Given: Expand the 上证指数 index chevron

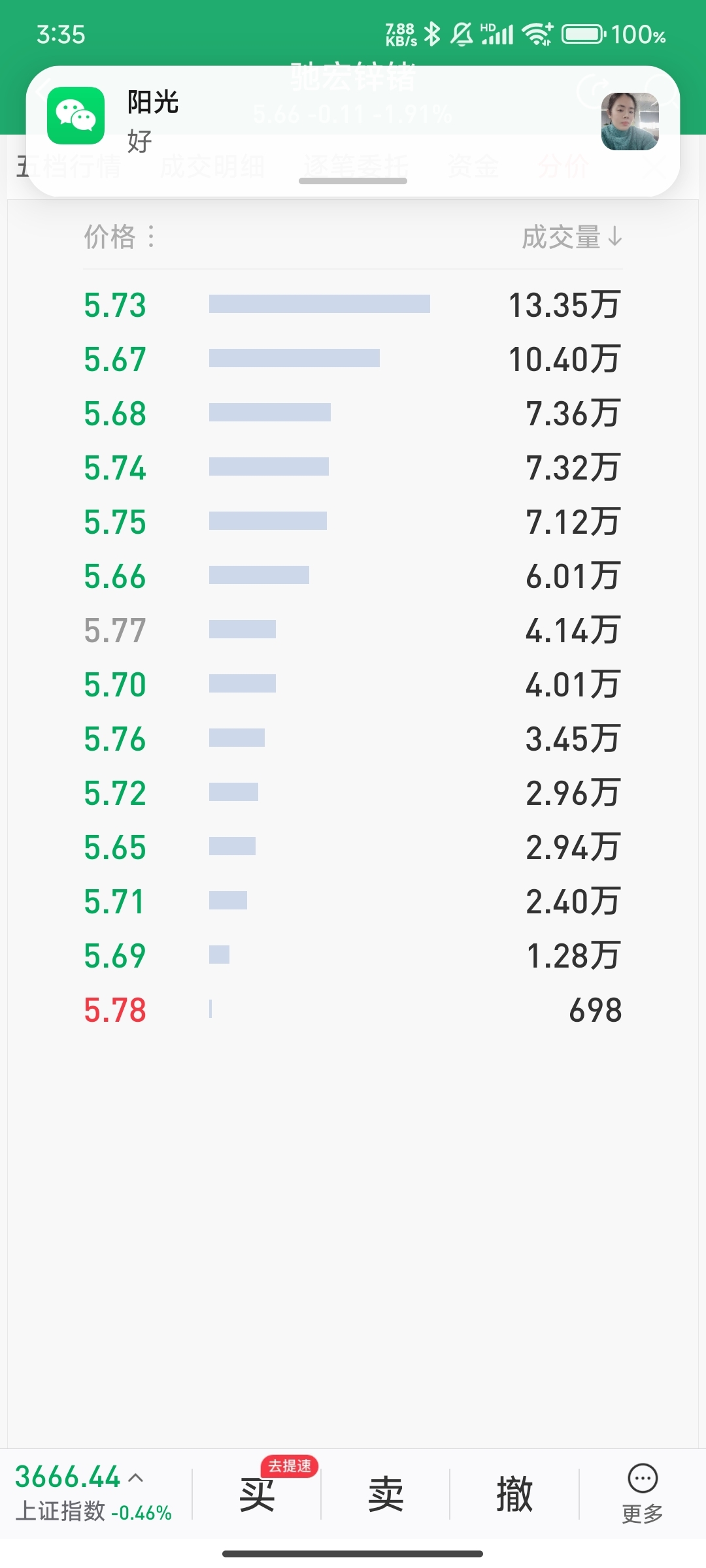Looking at the screenshot, I should tap(136, 1477).
